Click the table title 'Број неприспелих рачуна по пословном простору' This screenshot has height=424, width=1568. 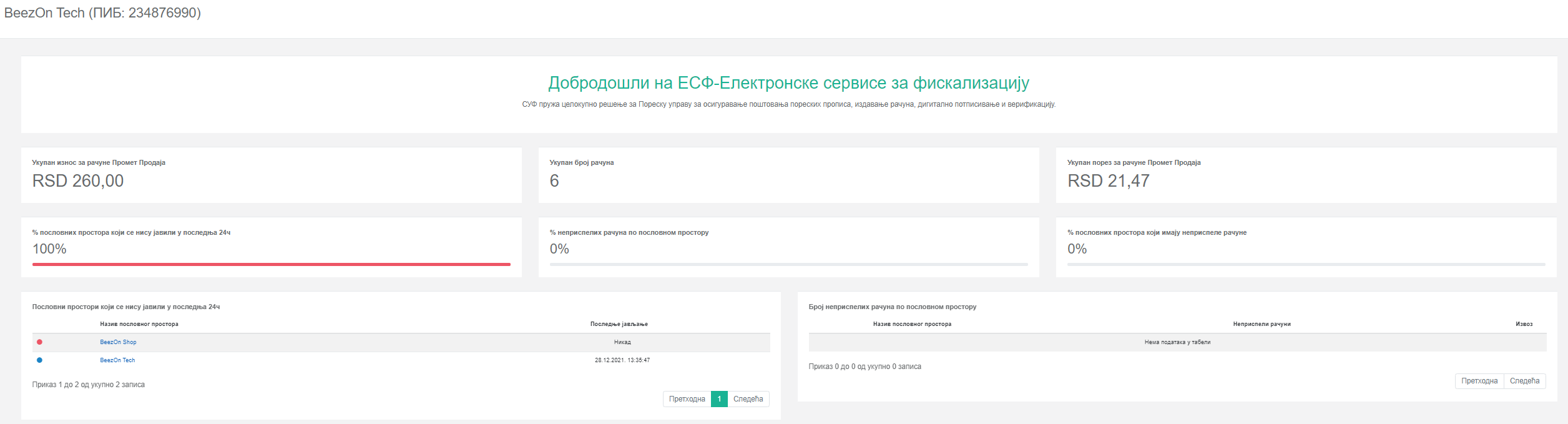893,307
